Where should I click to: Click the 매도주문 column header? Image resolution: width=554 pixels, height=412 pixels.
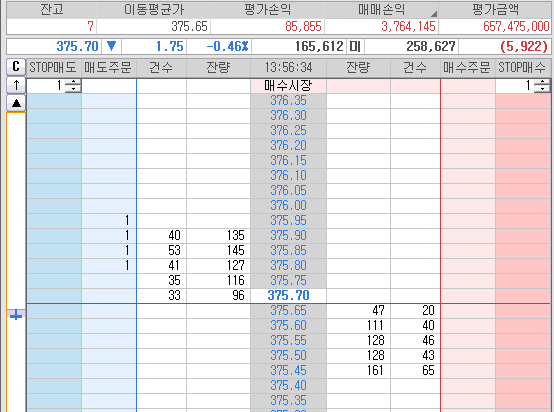(x=108, y=67)
